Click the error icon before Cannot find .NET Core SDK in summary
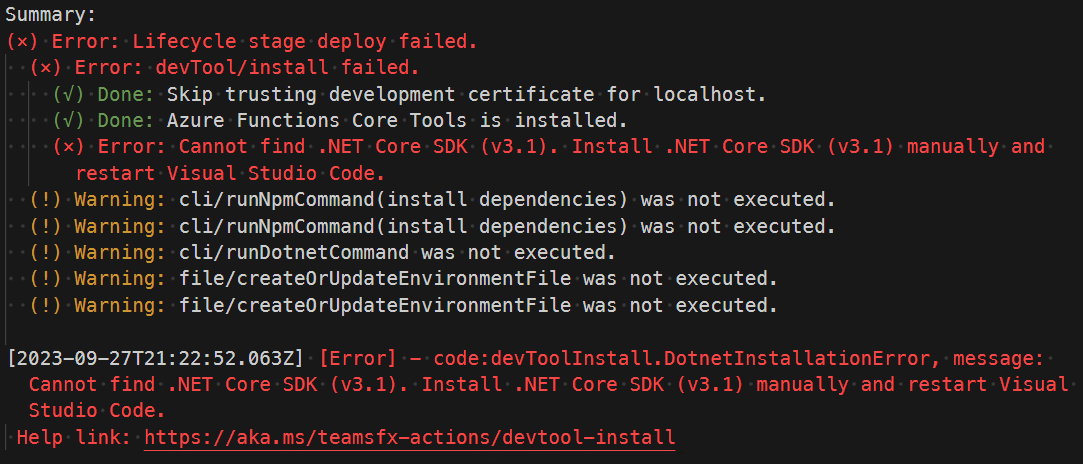 click(x=70, y=147)
